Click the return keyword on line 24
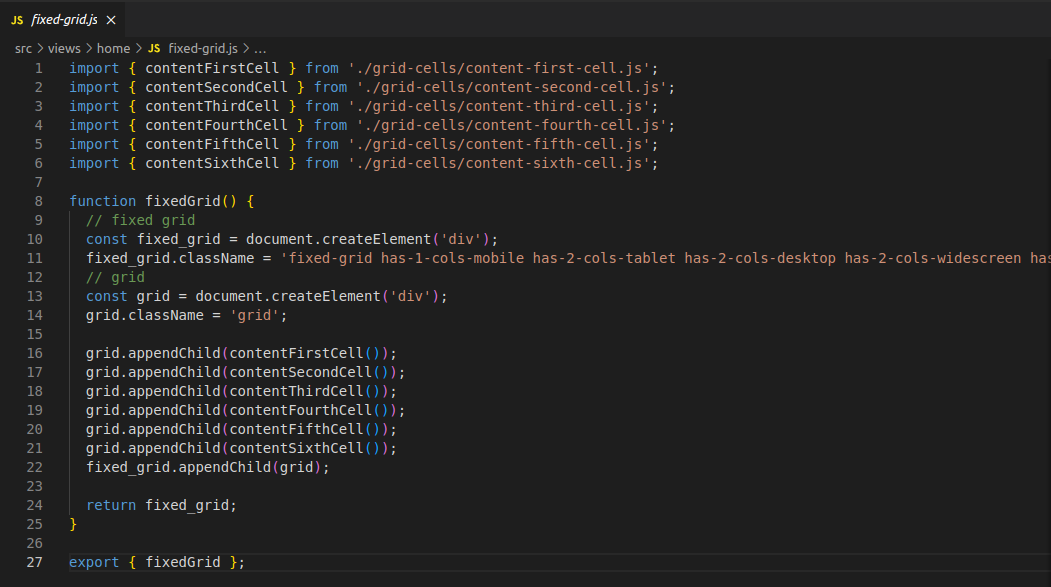Viewport: 1051px width, 587px height. point(111,505)
